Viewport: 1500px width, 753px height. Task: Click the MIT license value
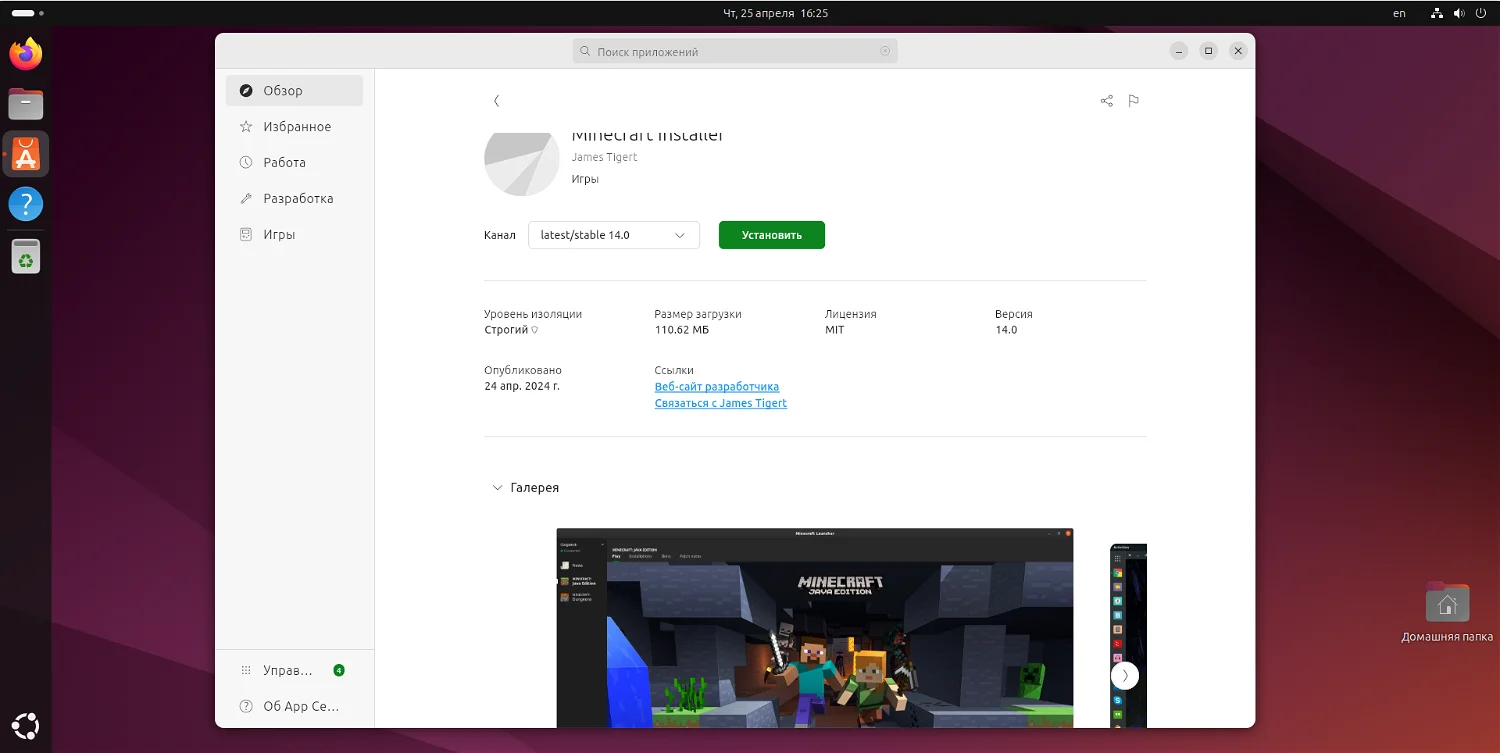pos(835,330)
